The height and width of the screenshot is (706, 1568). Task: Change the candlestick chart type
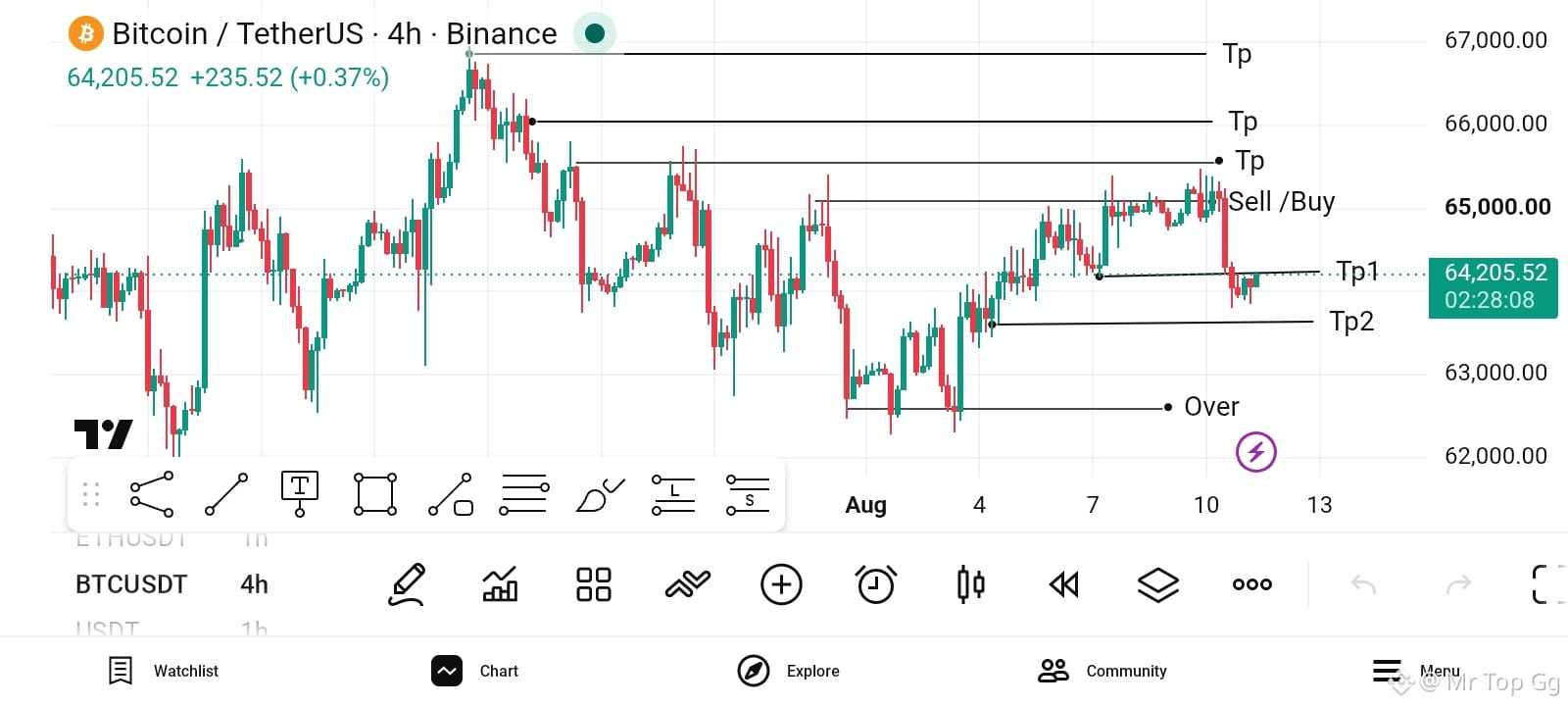pos(970,585)
